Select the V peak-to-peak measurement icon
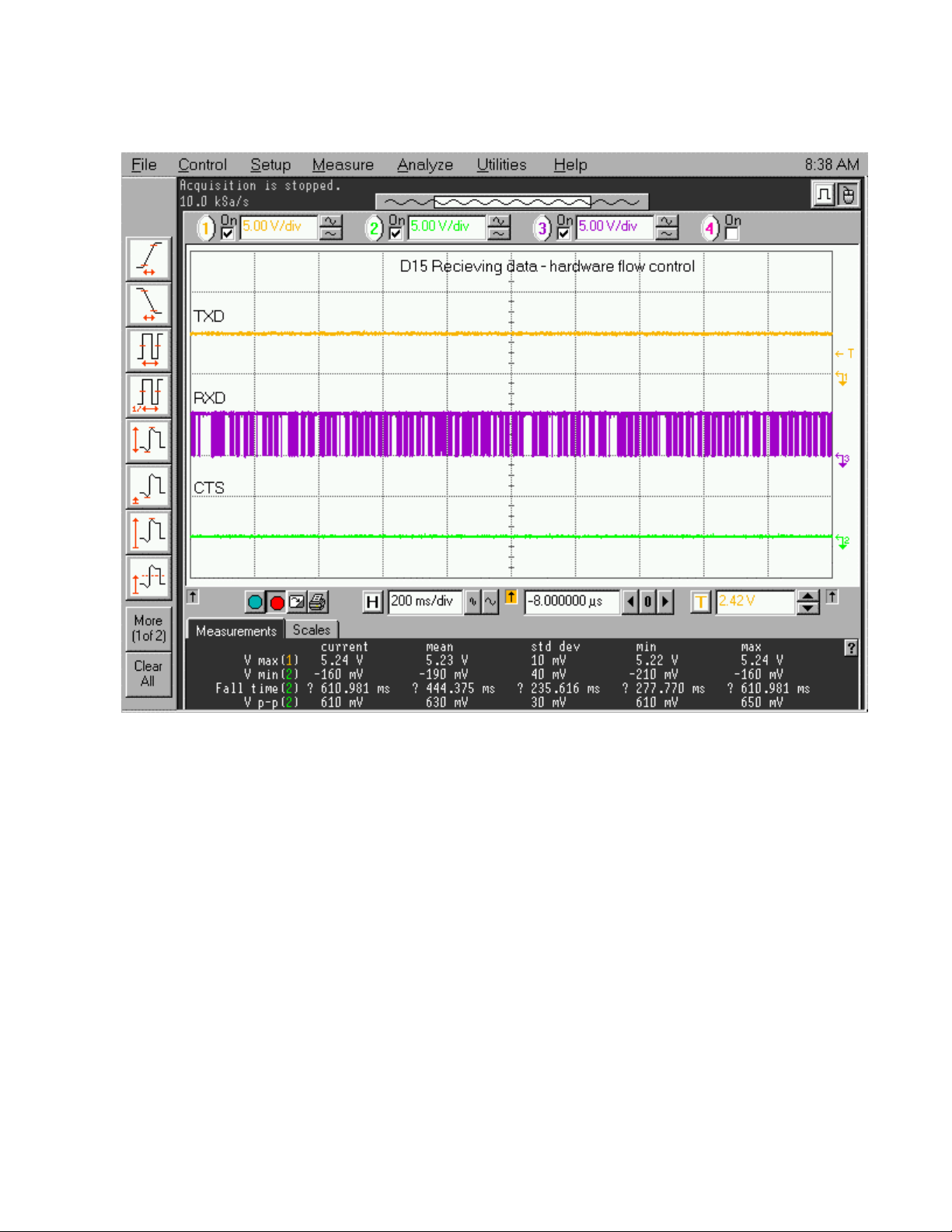 point(148,532)
